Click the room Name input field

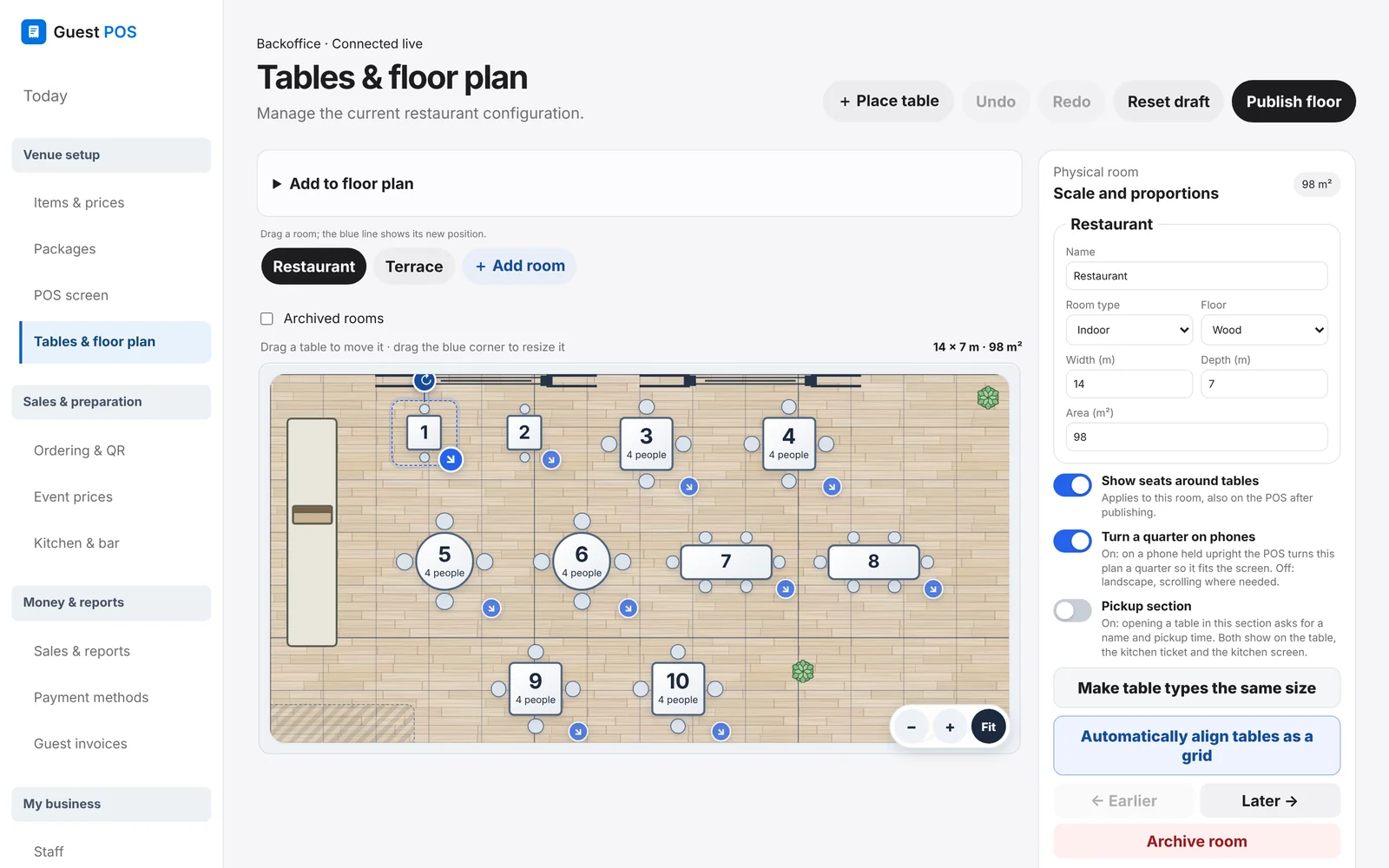point(1196,276)
